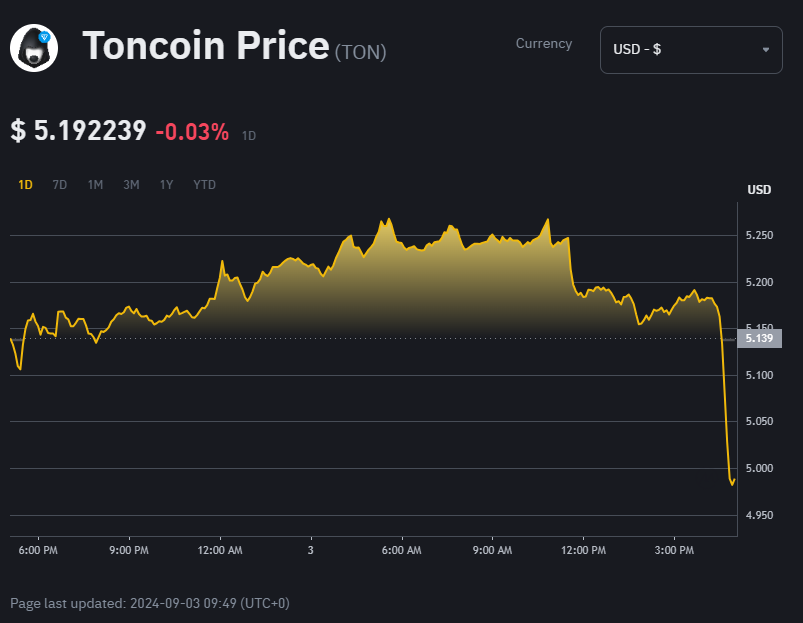This screenshot has height=623, width=803.
Task: Click the Toncoin logo icon
Action: click(x=34, y=47)
